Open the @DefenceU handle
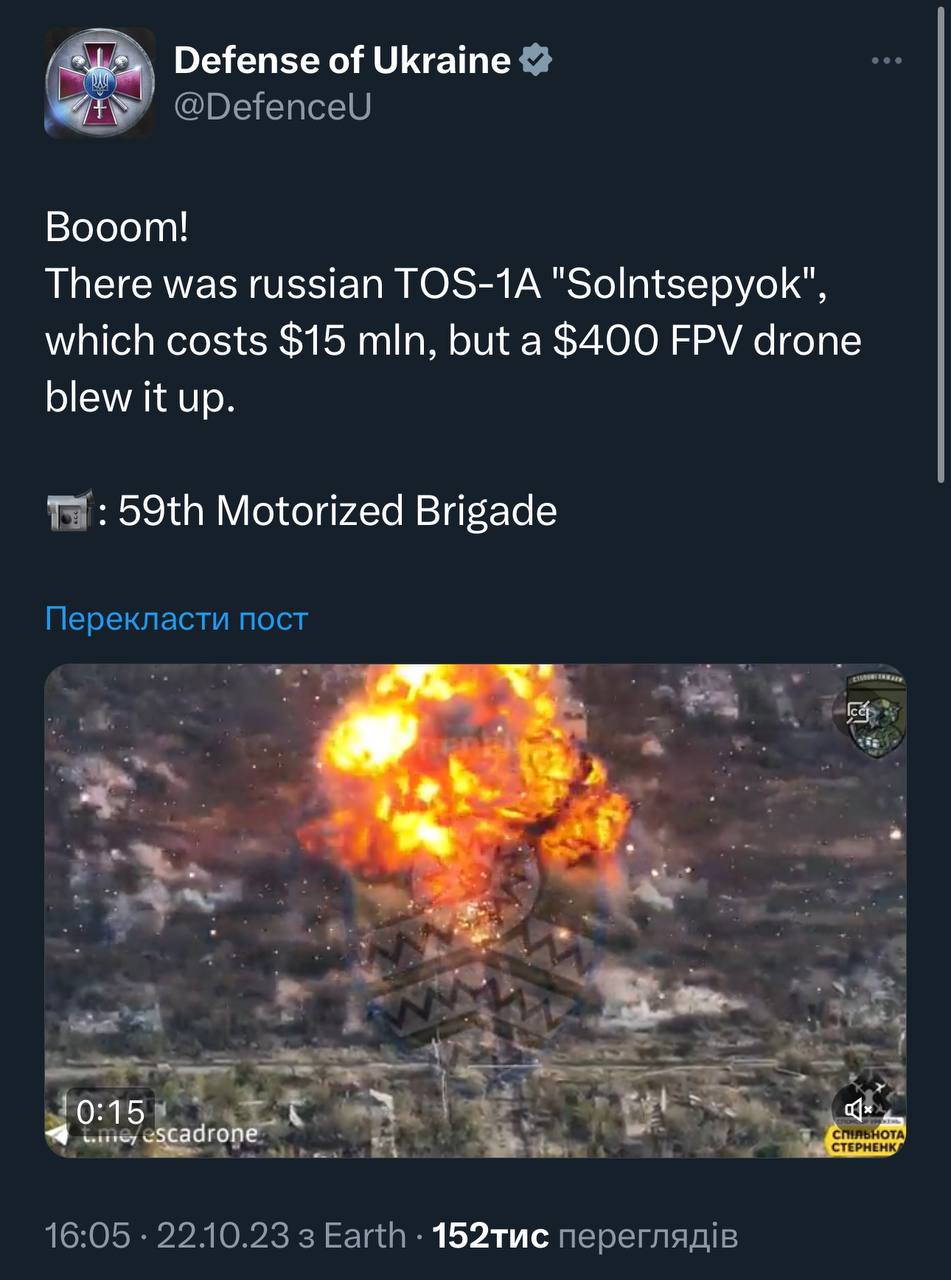Screen dimensions: 951x1280 (272, 107)
